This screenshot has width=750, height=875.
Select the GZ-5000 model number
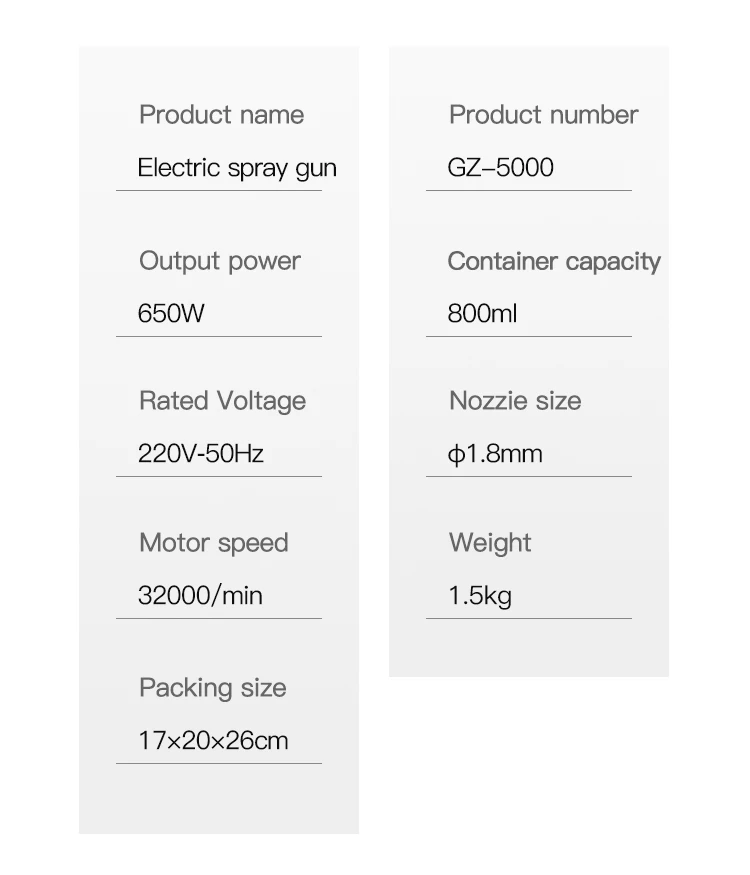coord(500,168)
